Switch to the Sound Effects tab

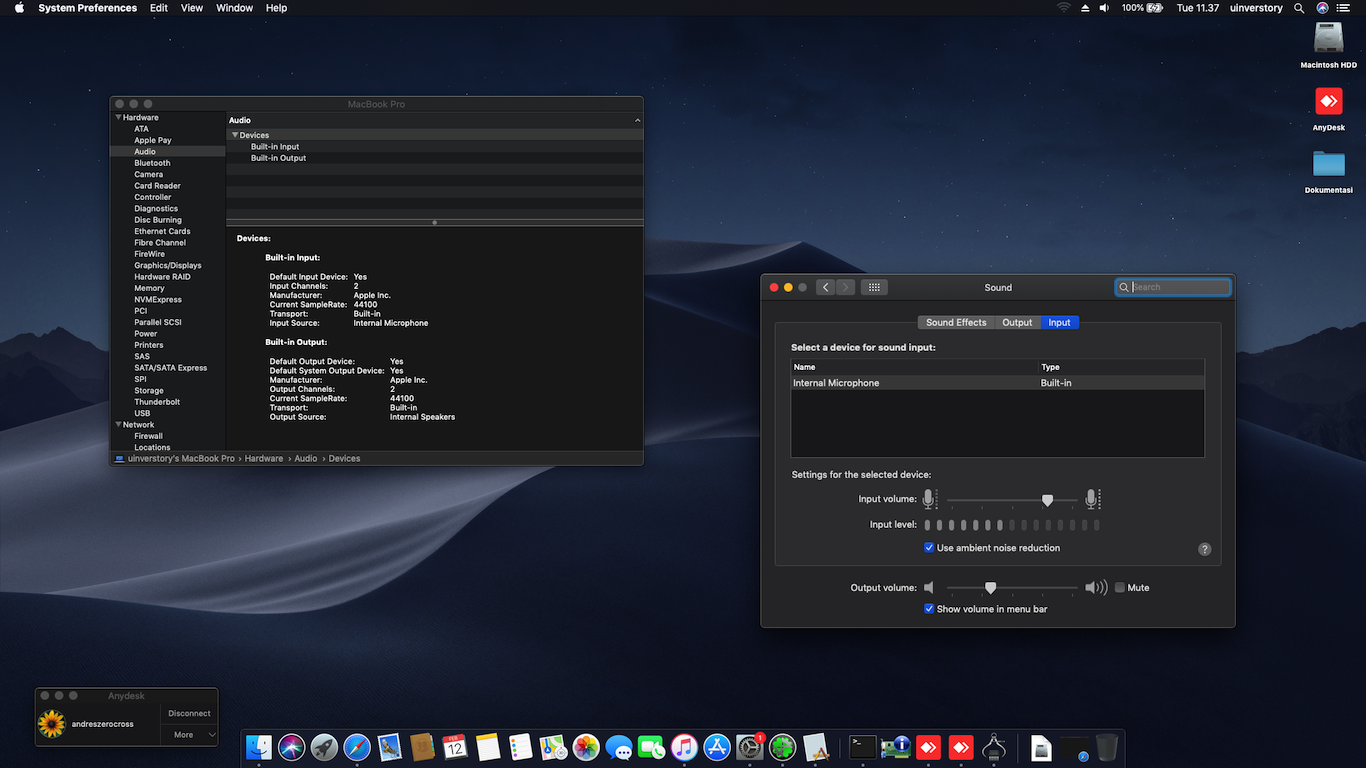point(956,322)
